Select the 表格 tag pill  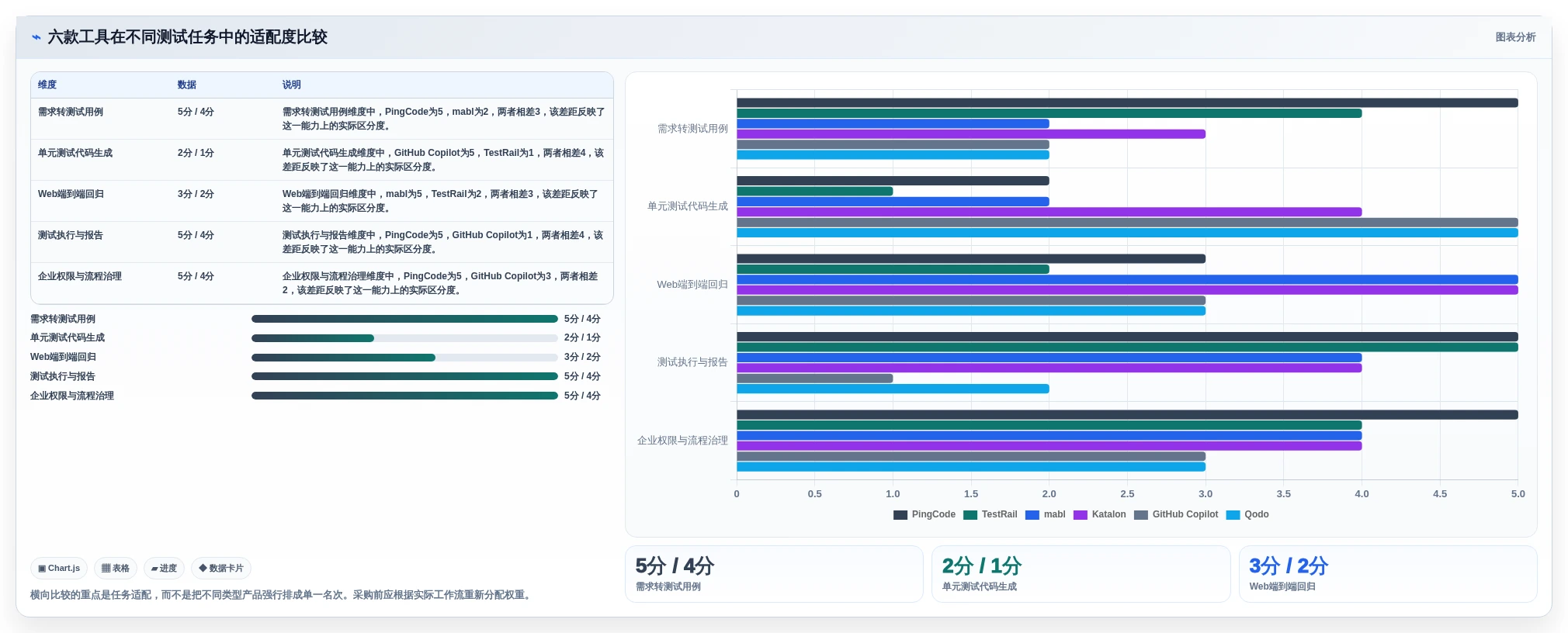click(x=116, y=568)
